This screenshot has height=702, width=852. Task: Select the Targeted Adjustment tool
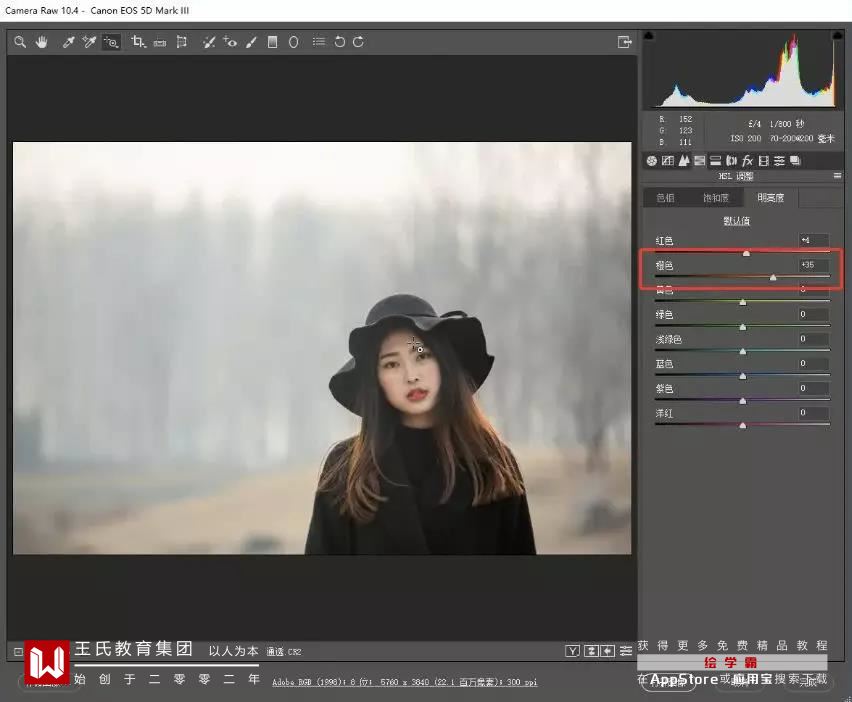tap(111, 42)
